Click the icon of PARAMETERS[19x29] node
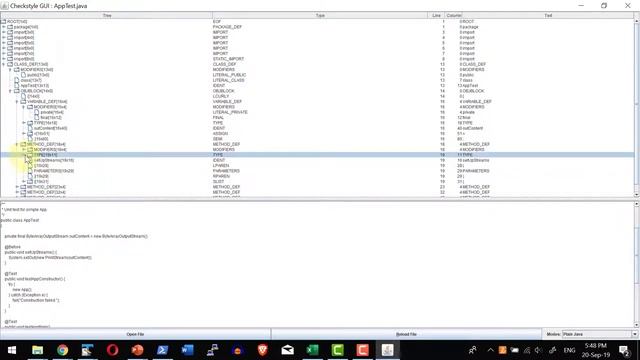The height and width of the screenshot is (360, 640). coord(30,171)
